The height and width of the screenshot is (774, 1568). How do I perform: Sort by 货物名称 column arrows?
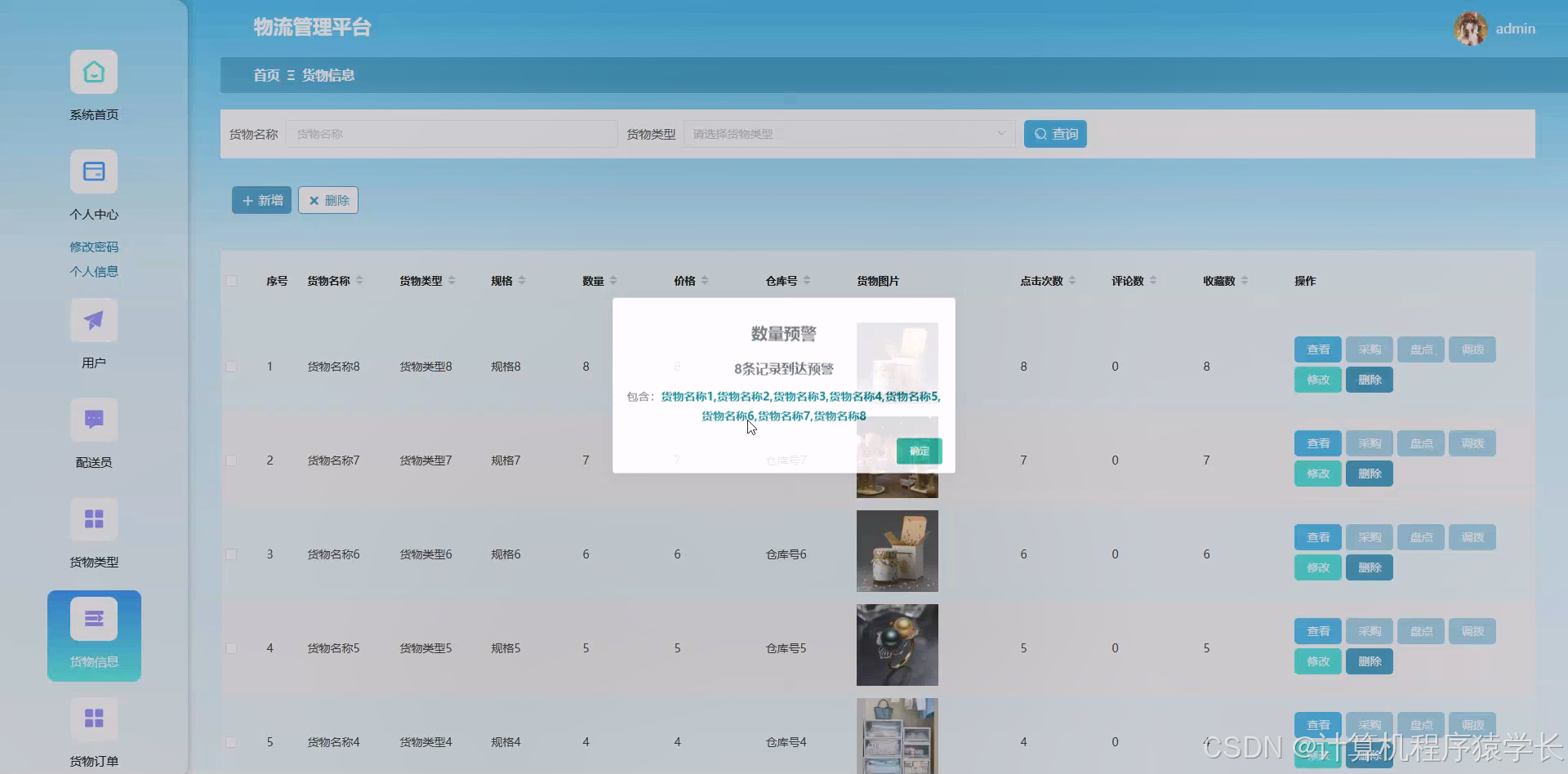pos(359,281)
